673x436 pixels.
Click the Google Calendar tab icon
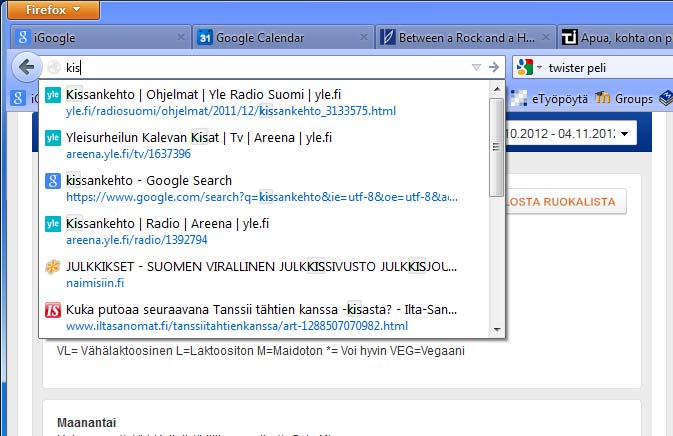[205, 38]
